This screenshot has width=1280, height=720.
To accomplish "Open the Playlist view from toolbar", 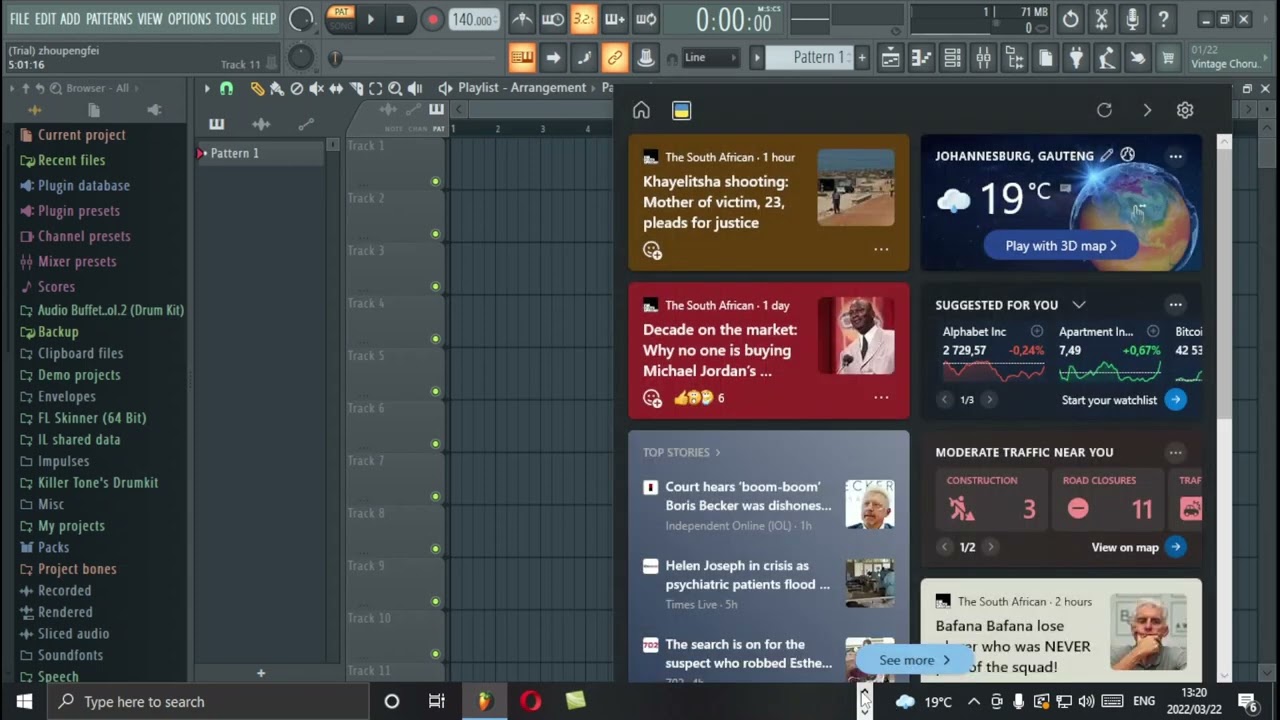I will (x=890, y=58).
